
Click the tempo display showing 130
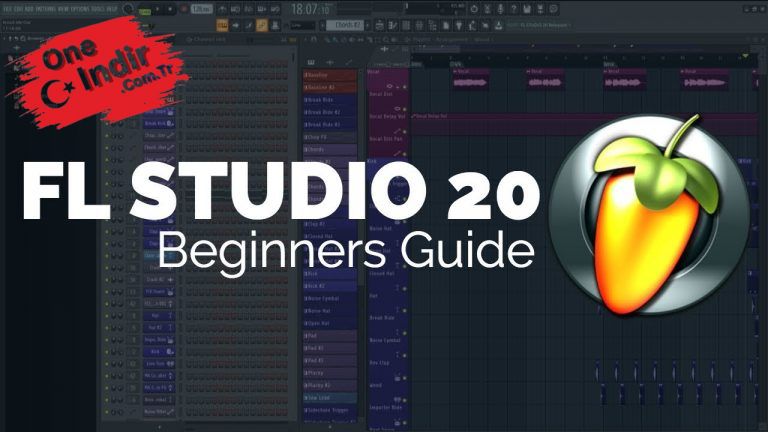[x=201, y=9]
